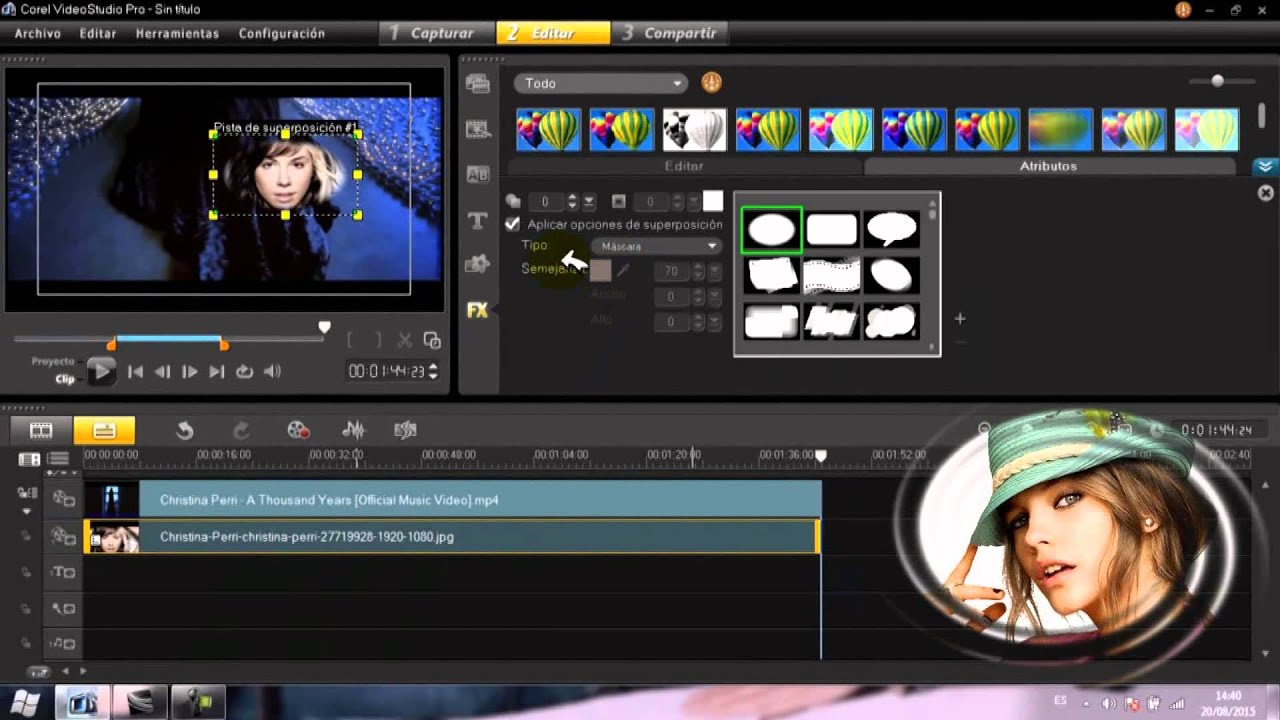Viewport: 1280px width, 720px height.
Task: Click the Redo arrow in timeline toolbar
Action: click(x=241, y=430)
